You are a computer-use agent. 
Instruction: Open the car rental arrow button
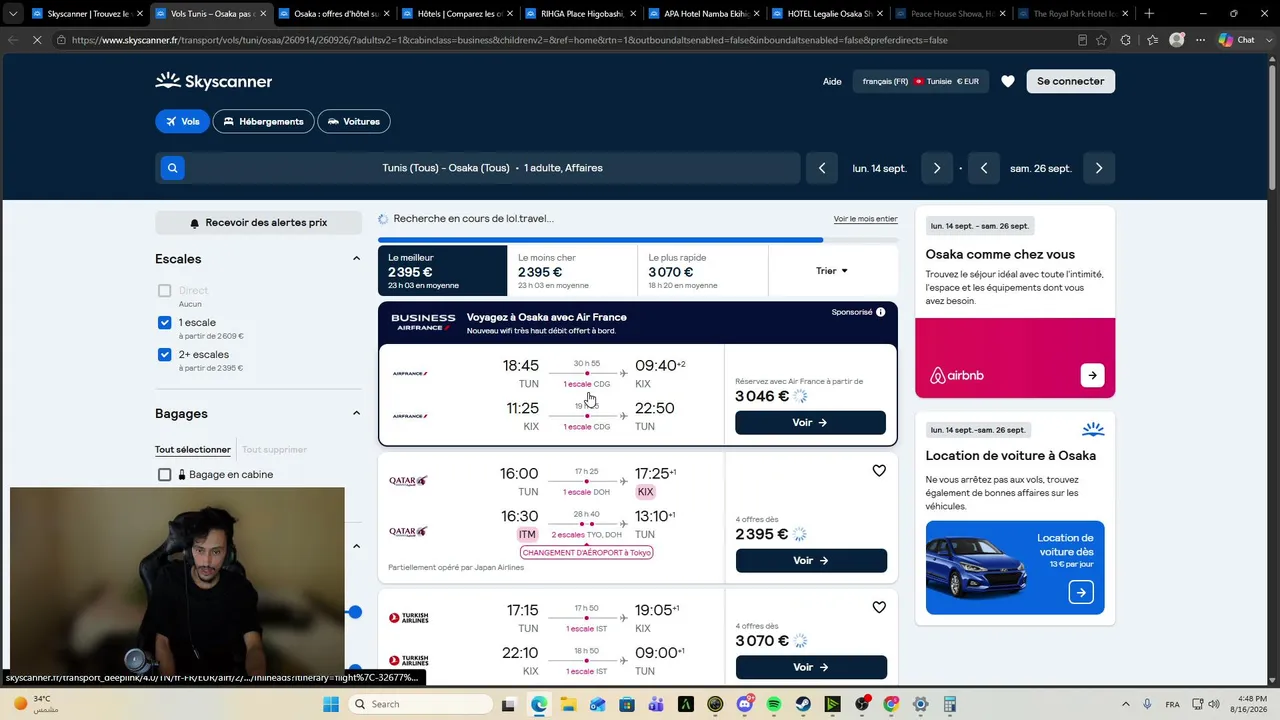[x=1081, y=593]
